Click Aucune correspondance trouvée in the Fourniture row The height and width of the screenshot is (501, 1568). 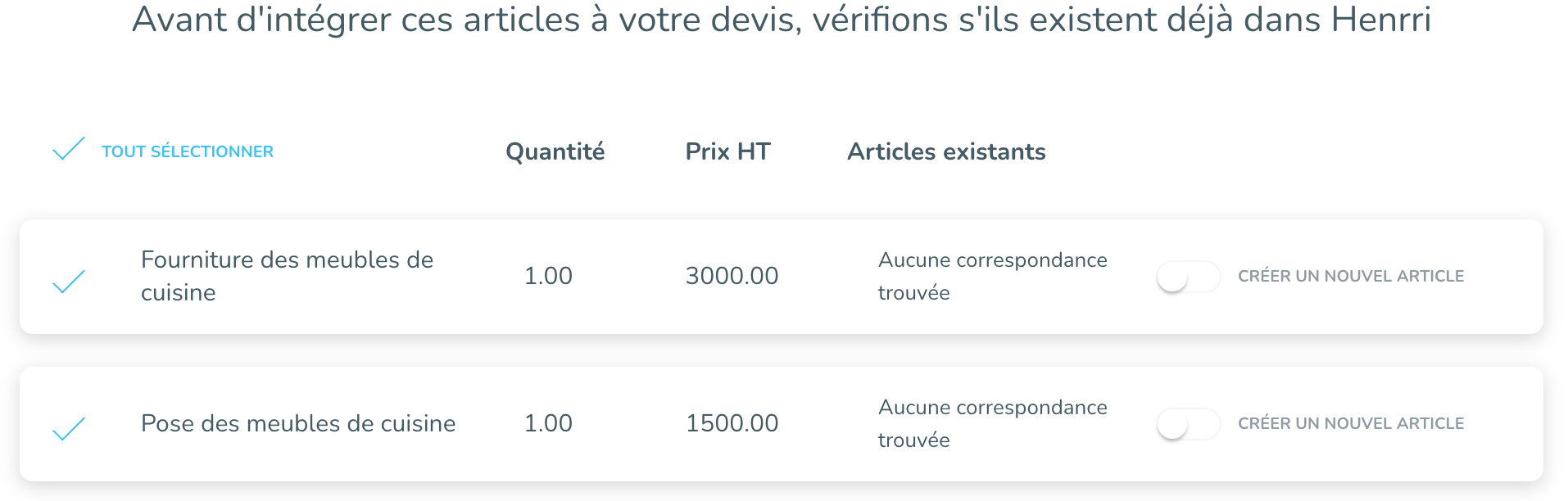(x=992, y=276)
